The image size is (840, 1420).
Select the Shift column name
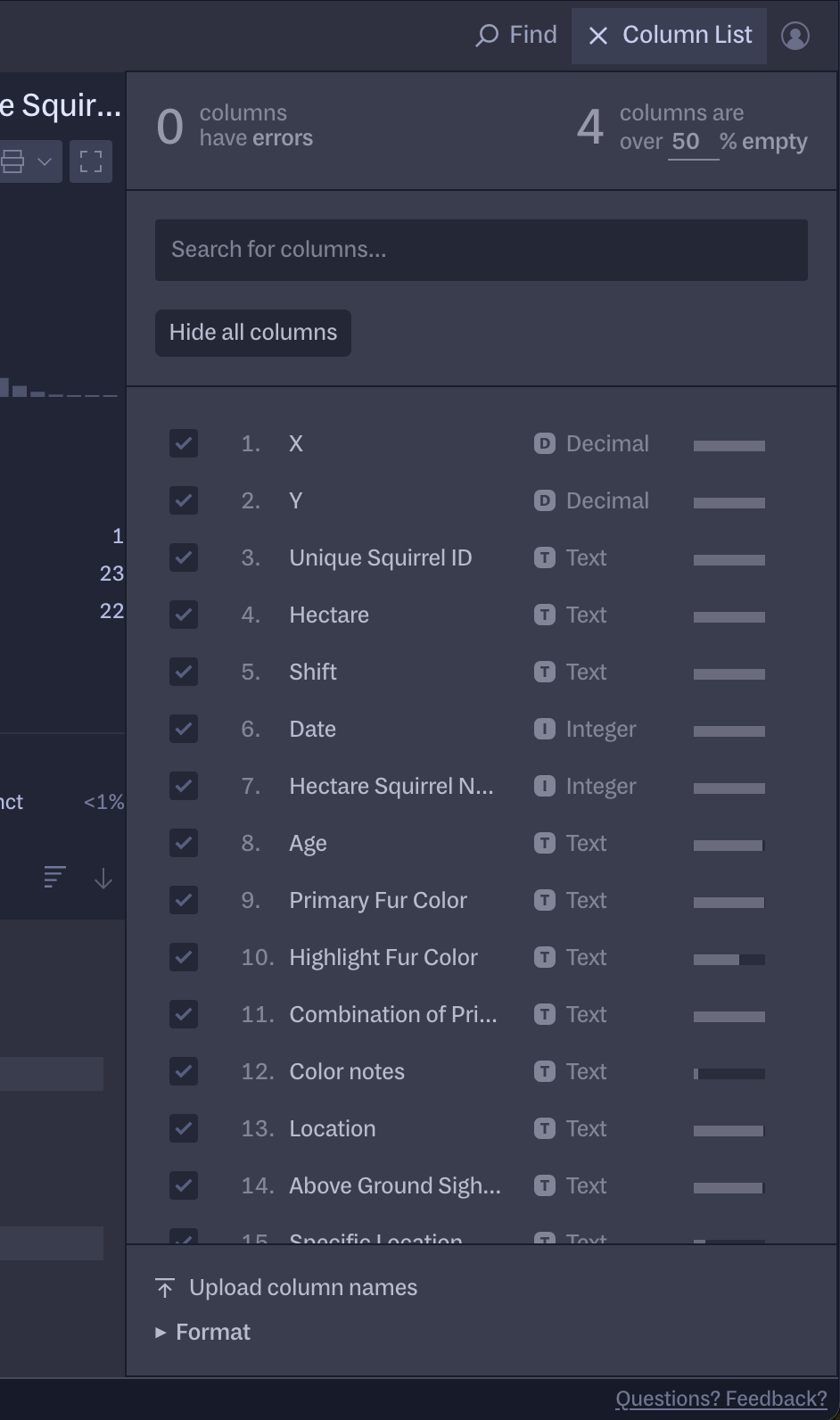click(313, 672)
